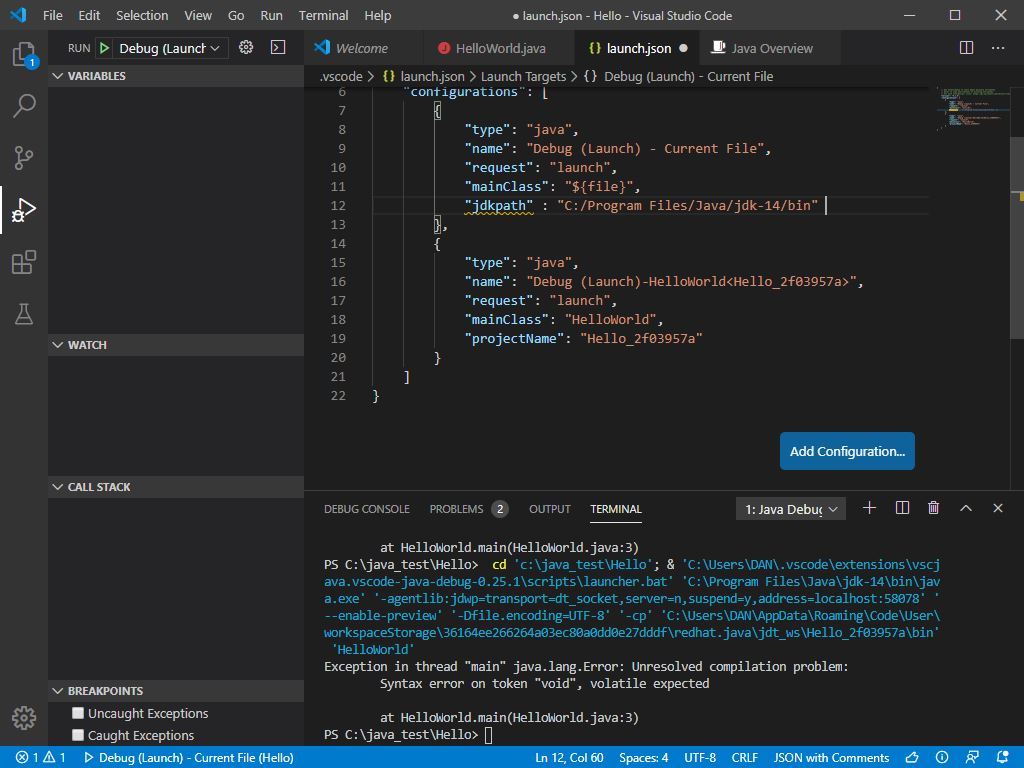
Task: Open the Search view in activity bar
Action: (24, 106)
